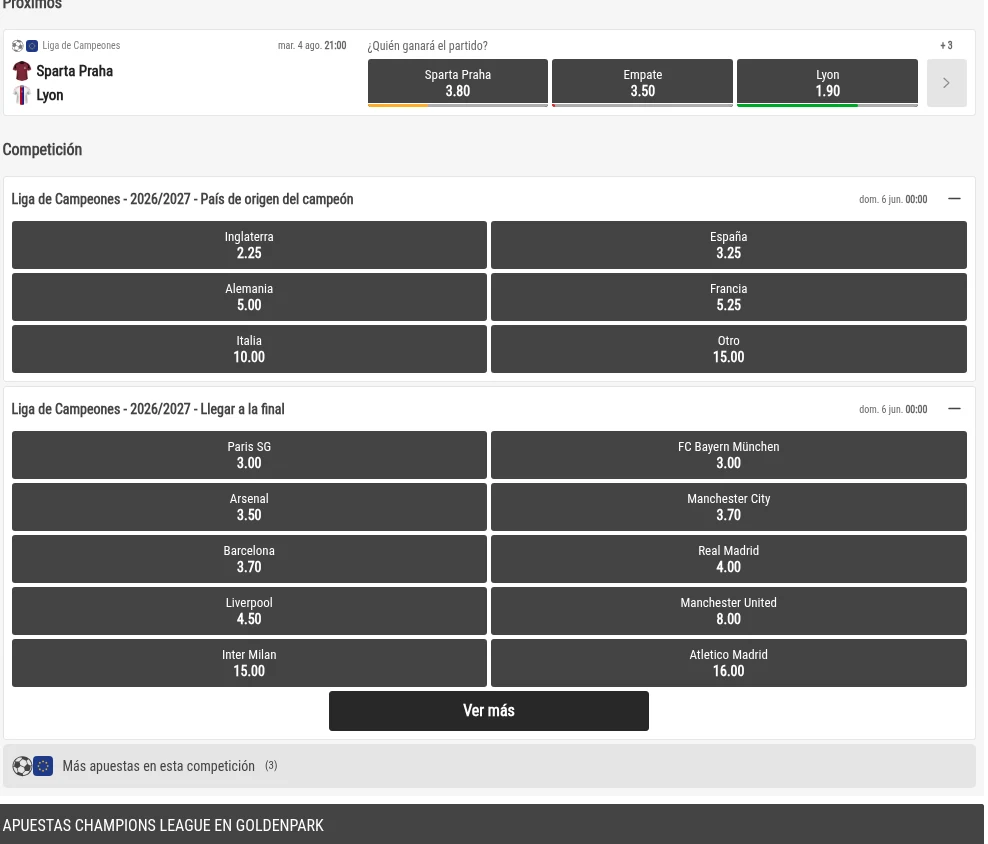Image resolution: width=988 pixels, height=844 pixels.
Task: Bet on Lyon at 1.90
Action: coord(827,83)
